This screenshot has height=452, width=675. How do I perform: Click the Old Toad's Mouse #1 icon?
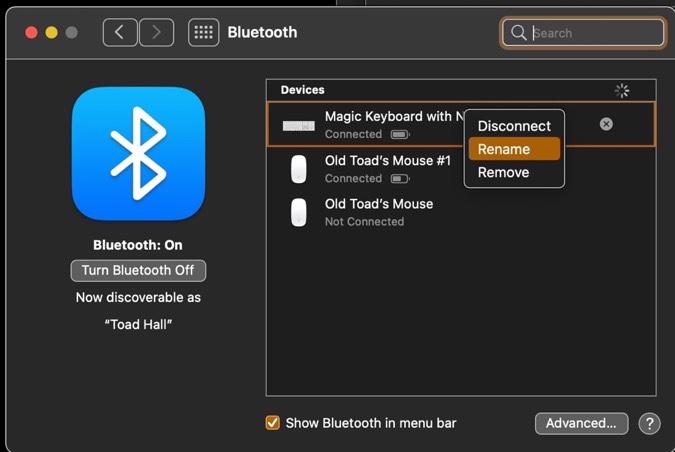[299, 169]
